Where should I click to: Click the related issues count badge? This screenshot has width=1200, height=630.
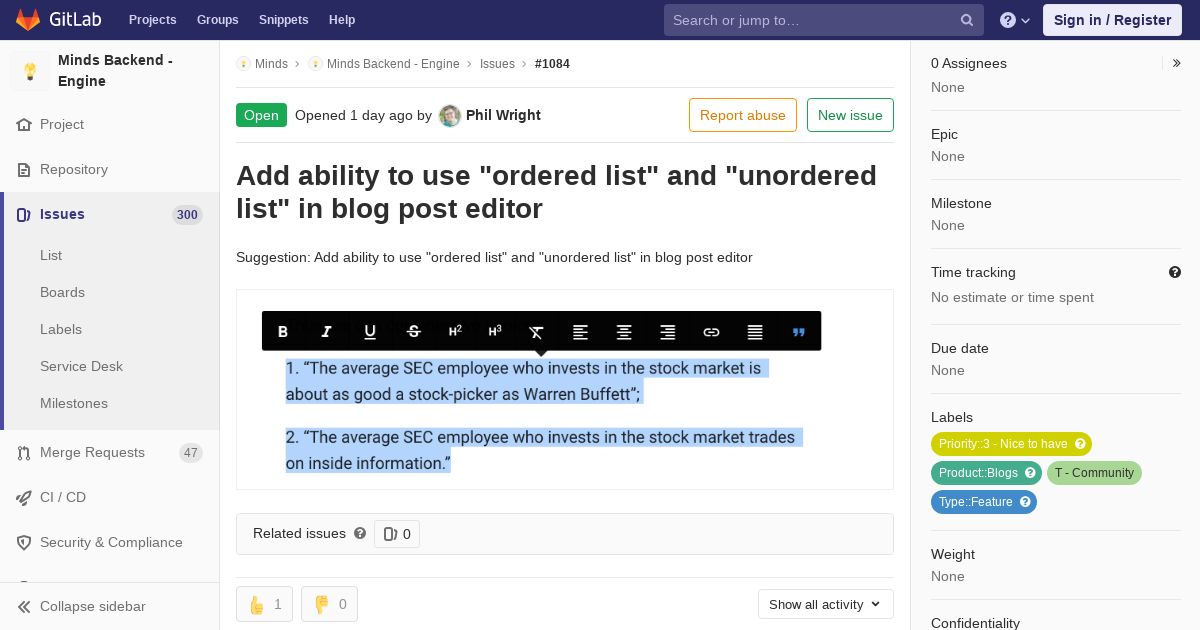pyautogui.click(x=397, y=534)
